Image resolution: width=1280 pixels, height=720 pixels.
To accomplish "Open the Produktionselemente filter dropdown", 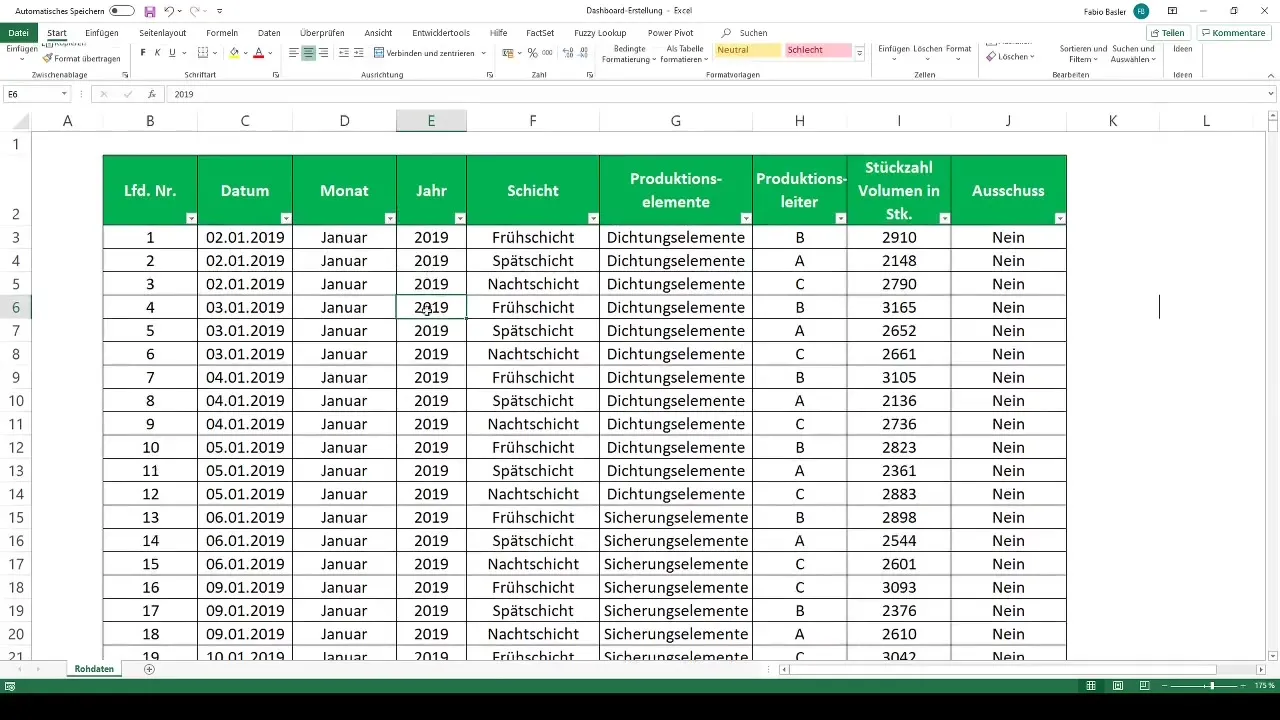I will 745,218.
